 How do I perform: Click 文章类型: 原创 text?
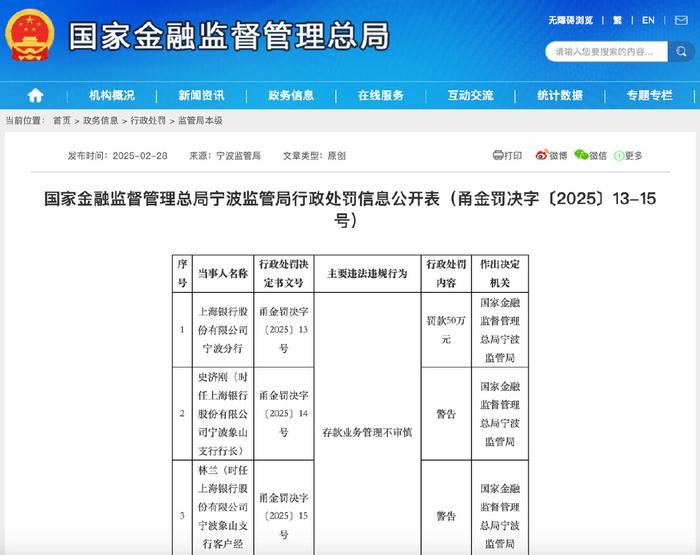click(314, 155)
